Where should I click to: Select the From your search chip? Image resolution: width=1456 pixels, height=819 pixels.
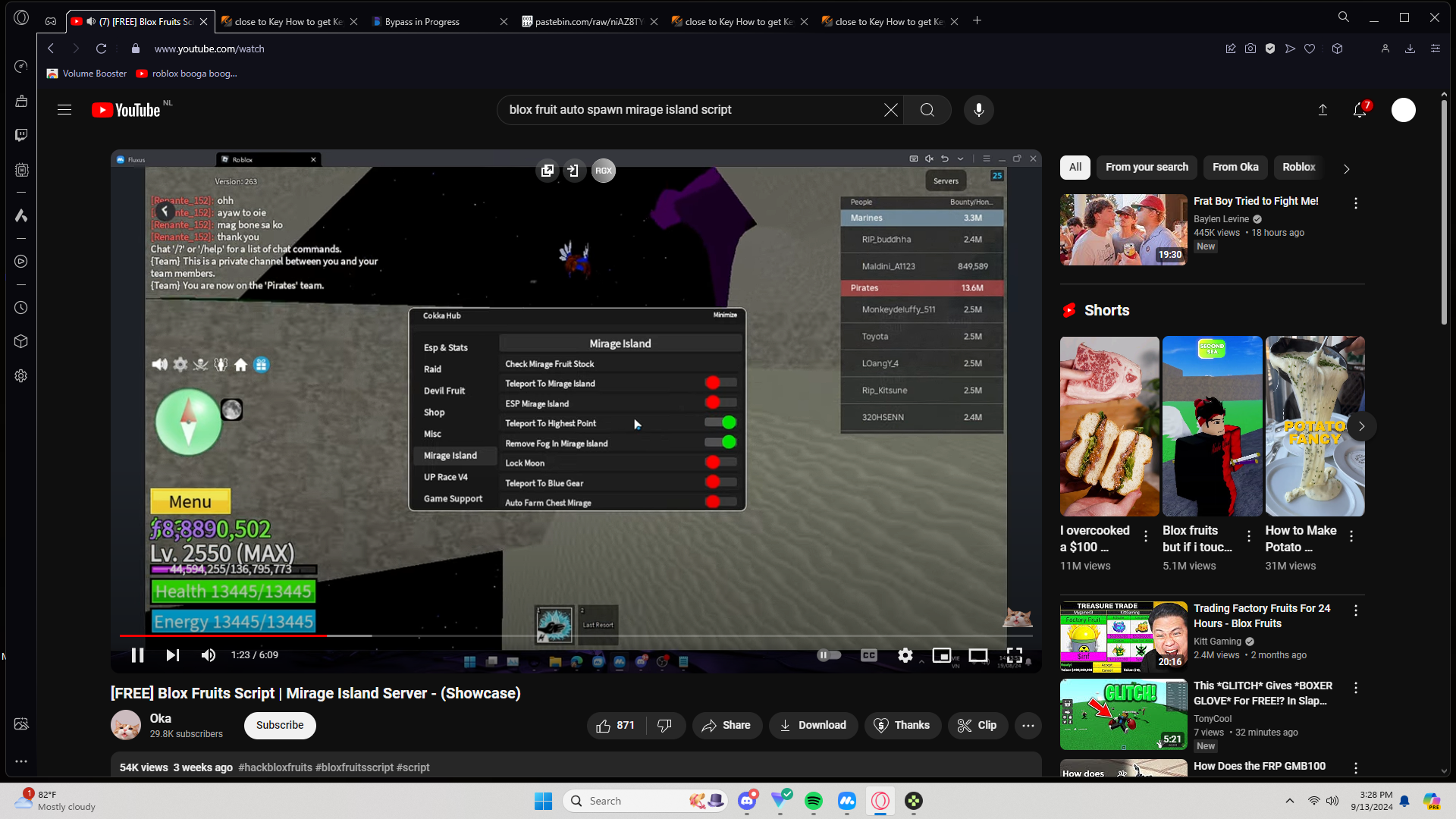1147,168
